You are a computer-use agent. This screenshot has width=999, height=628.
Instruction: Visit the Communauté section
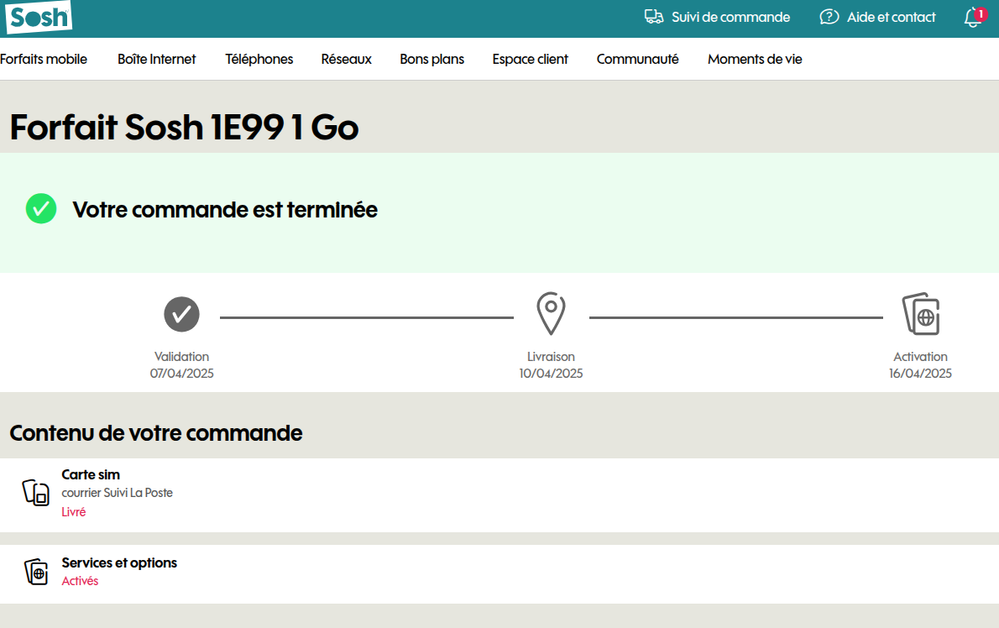point(637,59)
